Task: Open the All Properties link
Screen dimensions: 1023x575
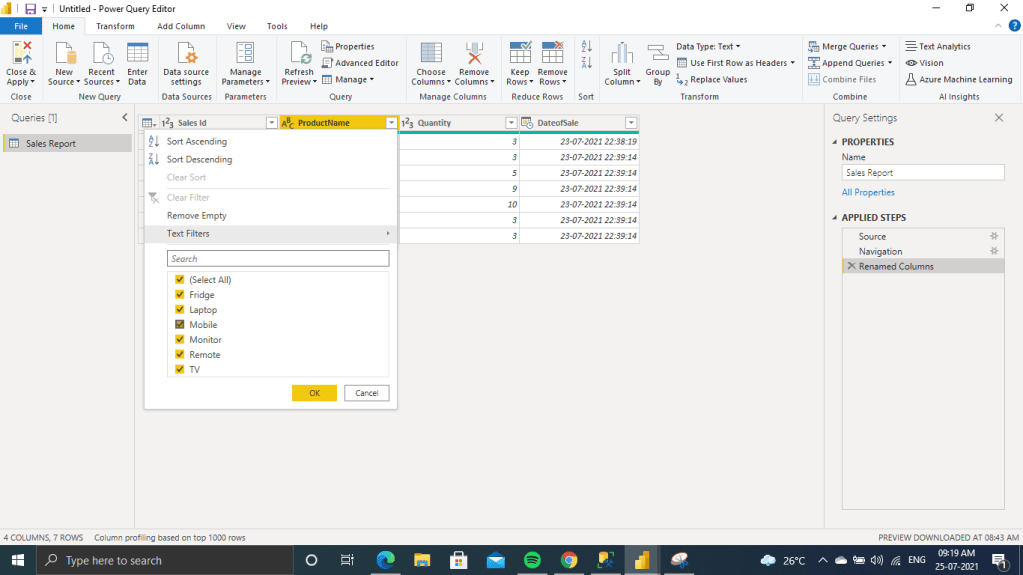Action: coord(868,192)
